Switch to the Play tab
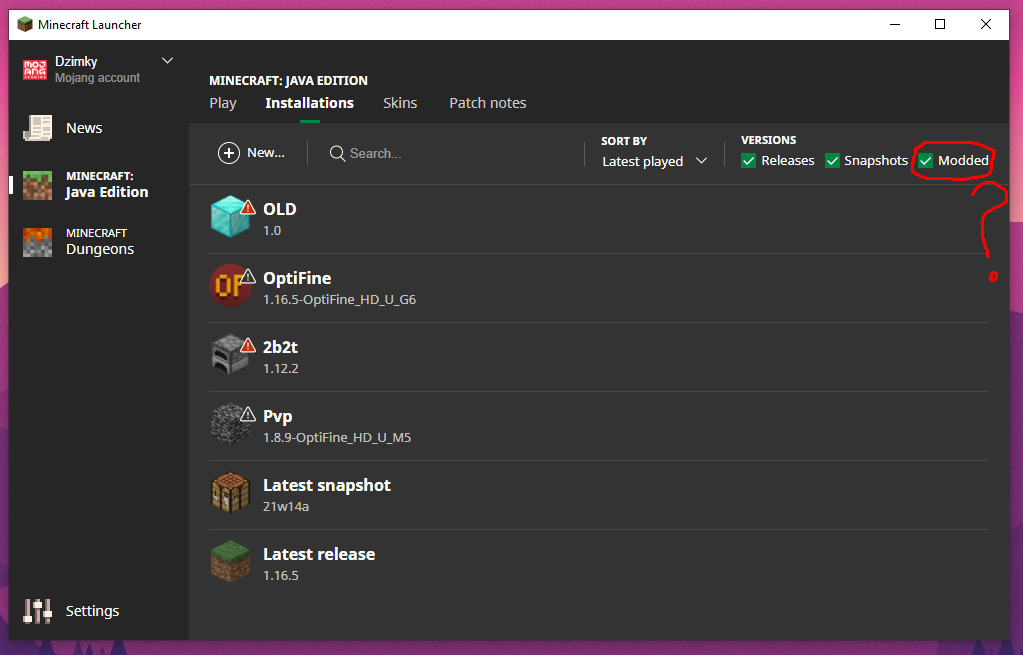Viewport: 1023px width, 655px height. click(223, 103)
